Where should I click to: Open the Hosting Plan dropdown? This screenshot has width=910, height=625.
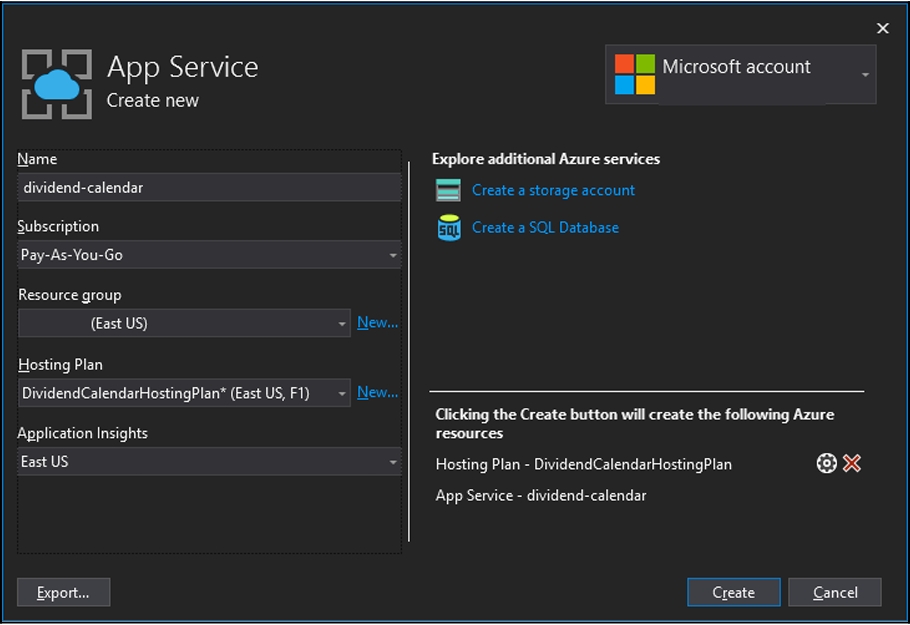[x=342, y=394]
